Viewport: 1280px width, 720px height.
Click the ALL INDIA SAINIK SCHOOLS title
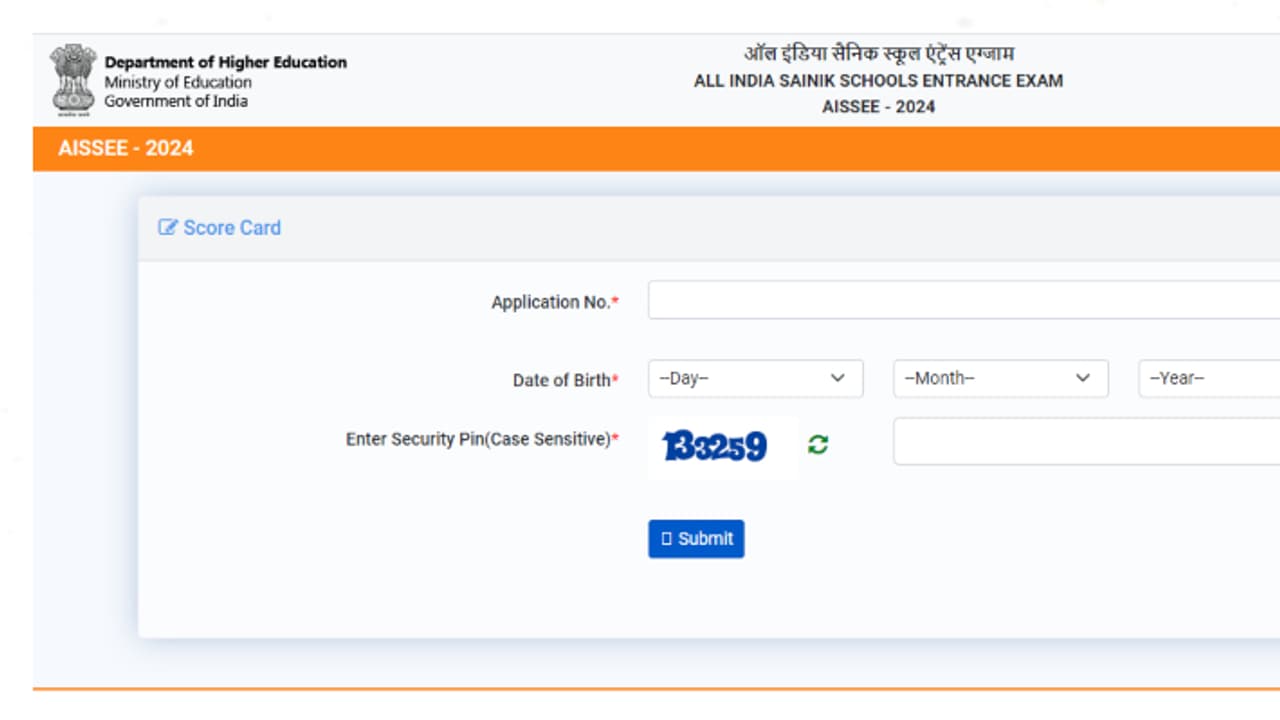pos(878,81)
